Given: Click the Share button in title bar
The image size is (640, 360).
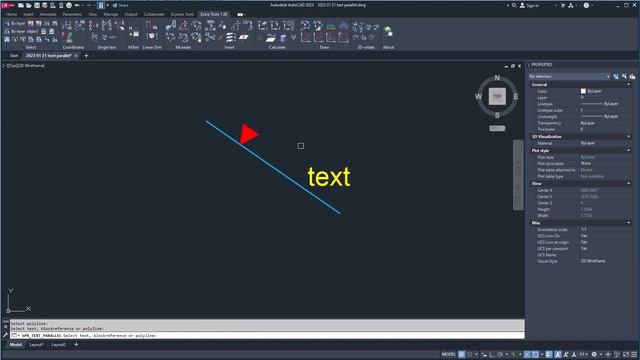Looking at the screenshot, I should (x=120, y=5).
